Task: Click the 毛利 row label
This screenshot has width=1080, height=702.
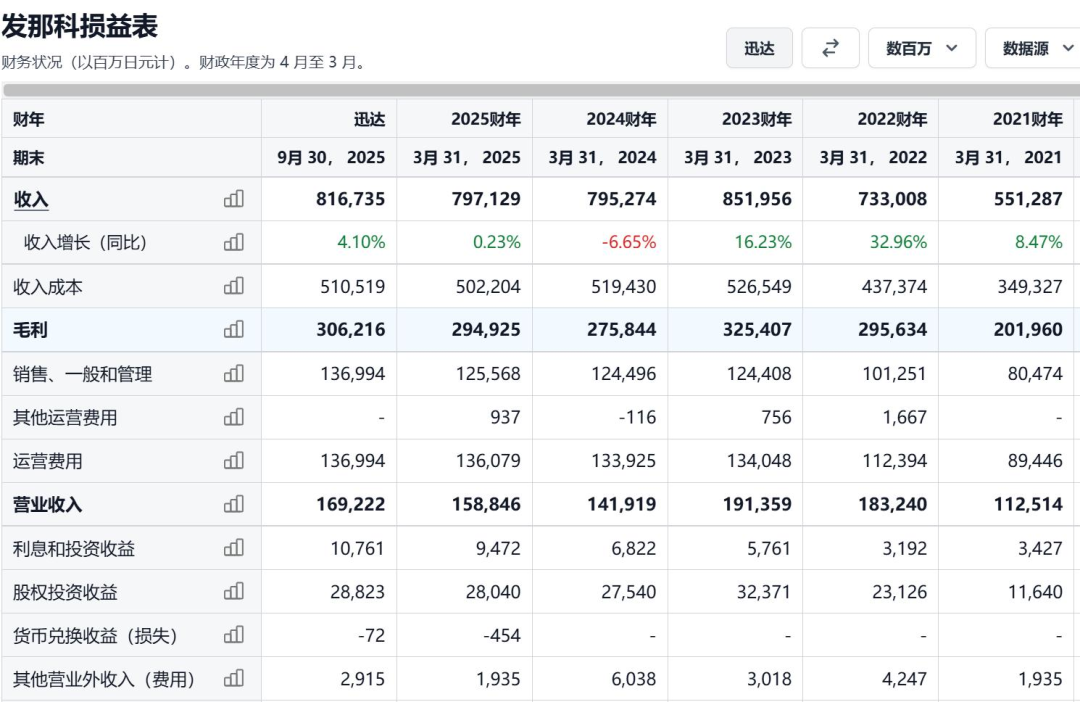Action: pyautogui.click(x=30, y=329)
